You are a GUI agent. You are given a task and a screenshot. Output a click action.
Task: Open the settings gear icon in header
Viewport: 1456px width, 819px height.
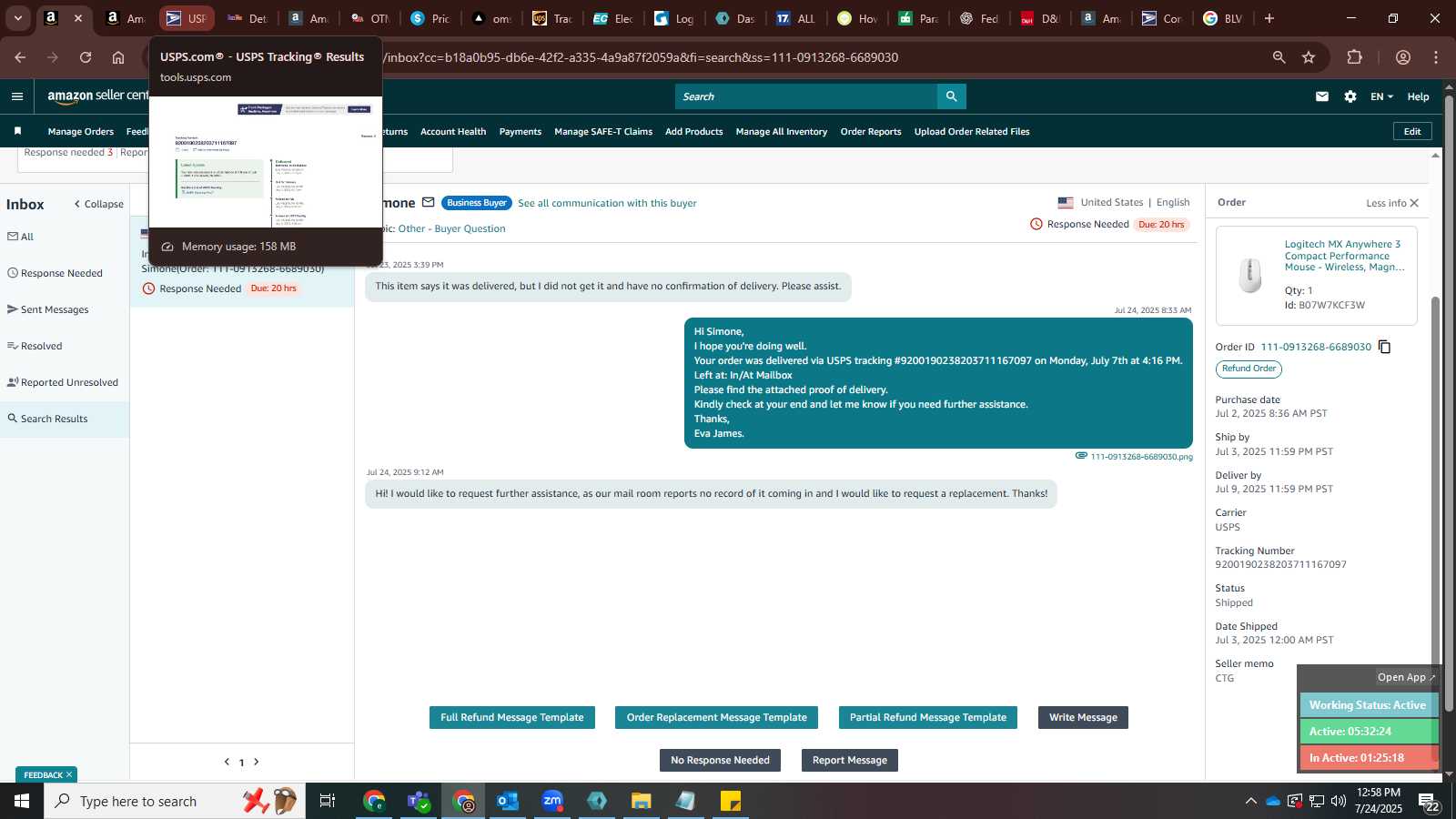pos(1350,96)
